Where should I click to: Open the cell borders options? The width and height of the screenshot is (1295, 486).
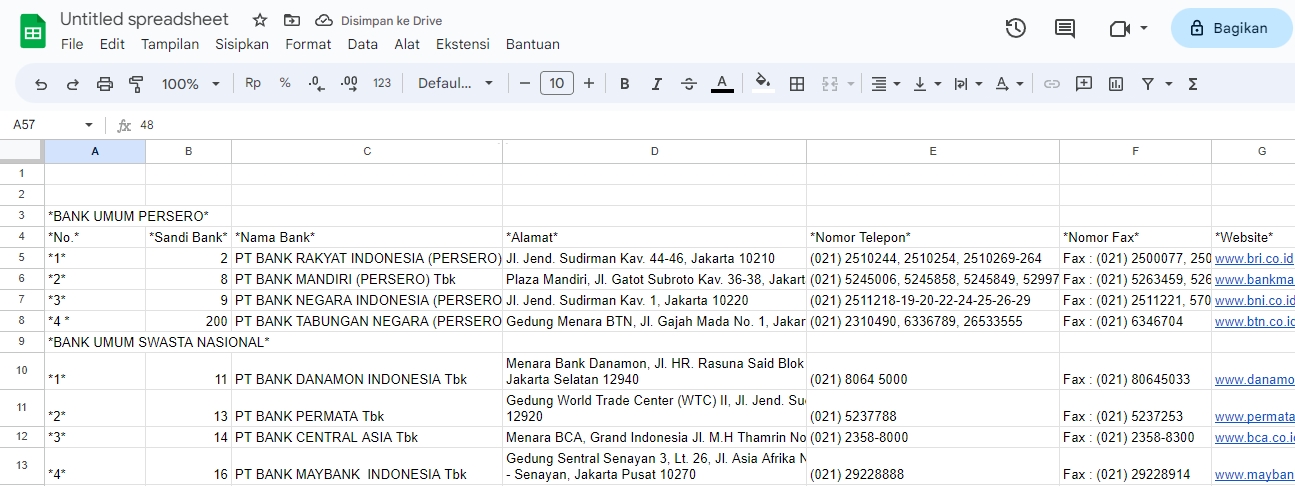click(797, 84)
